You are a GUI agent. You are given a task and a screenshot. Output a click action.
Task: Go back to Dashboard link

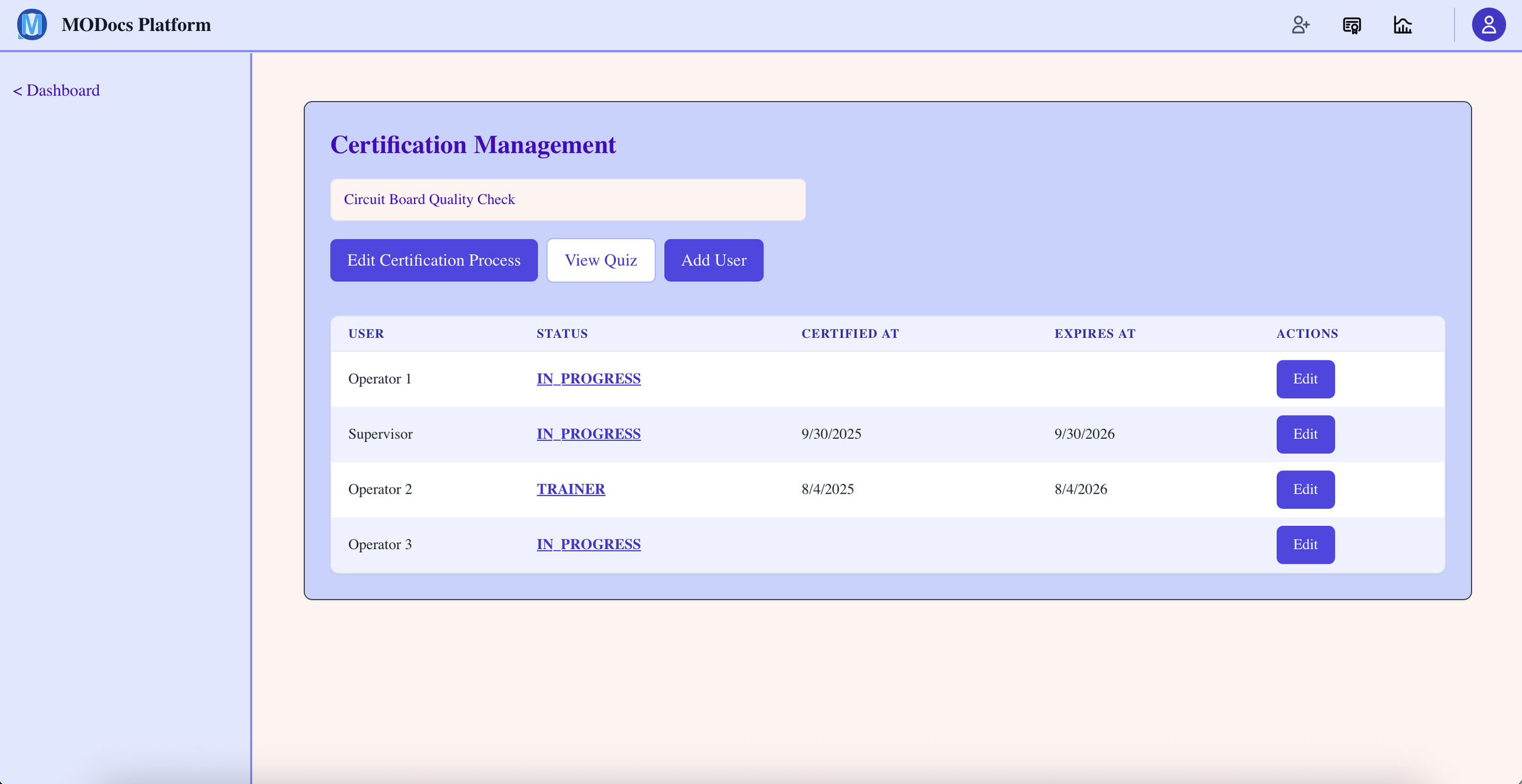56,91
